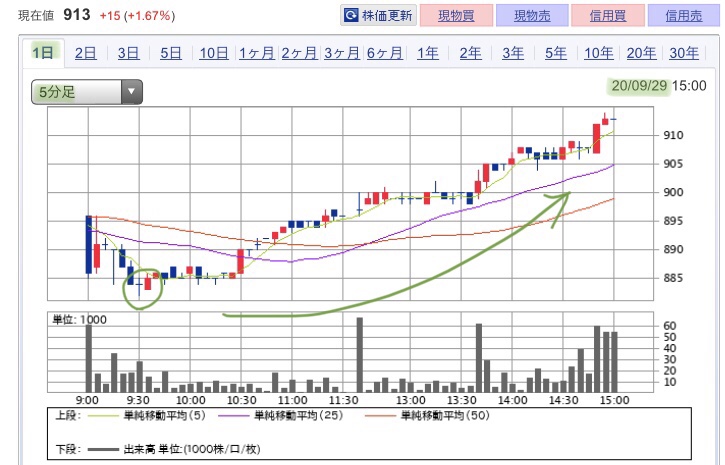Click the 現物売 button
The width and height of the screenshot is (725, 465).
532,15
